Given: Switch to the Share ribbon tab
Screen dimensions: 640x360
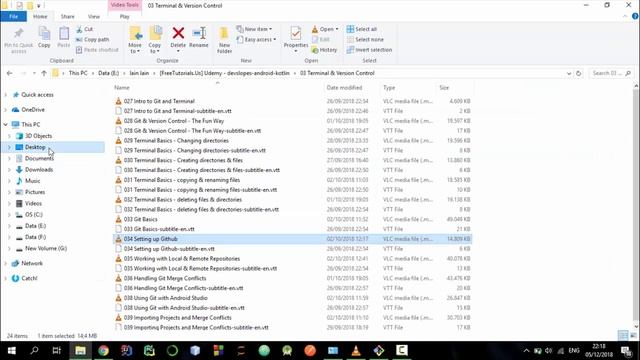Looking at the screenshot, I should click(x=67, y=16).
